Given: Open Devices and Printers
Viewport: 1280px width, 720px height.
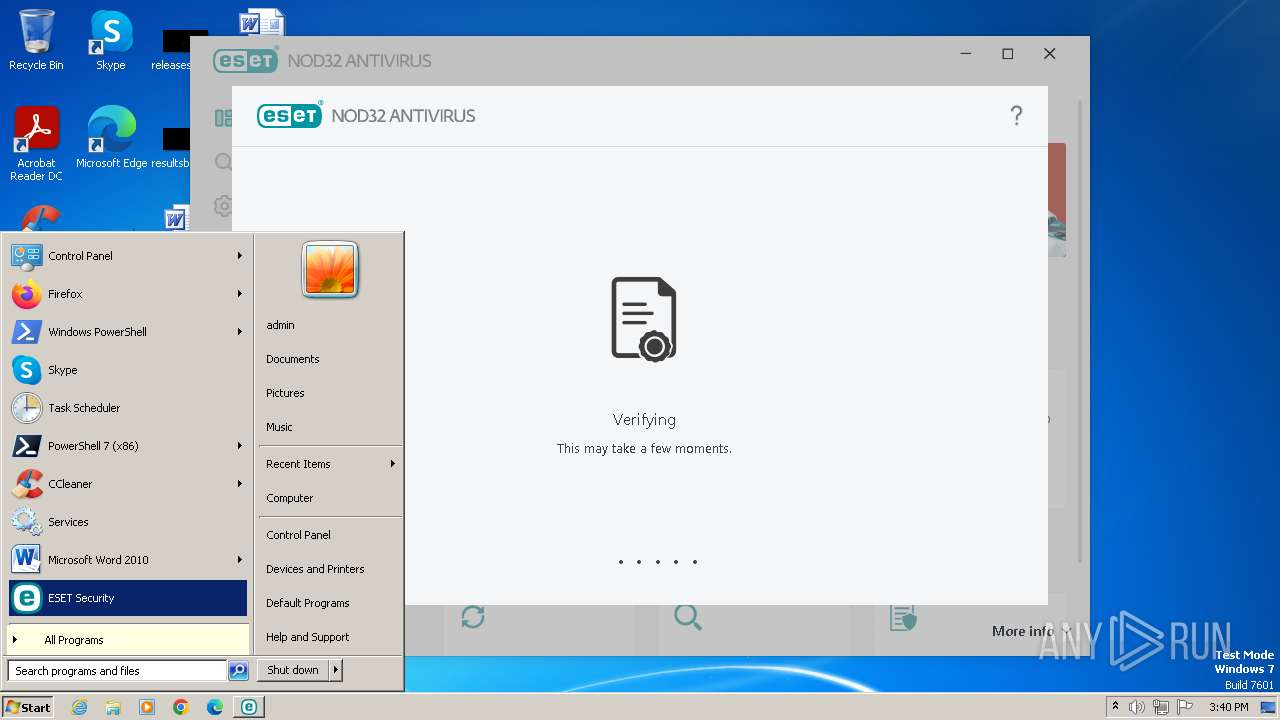Looking at the screenshot, I should point(330,569).
